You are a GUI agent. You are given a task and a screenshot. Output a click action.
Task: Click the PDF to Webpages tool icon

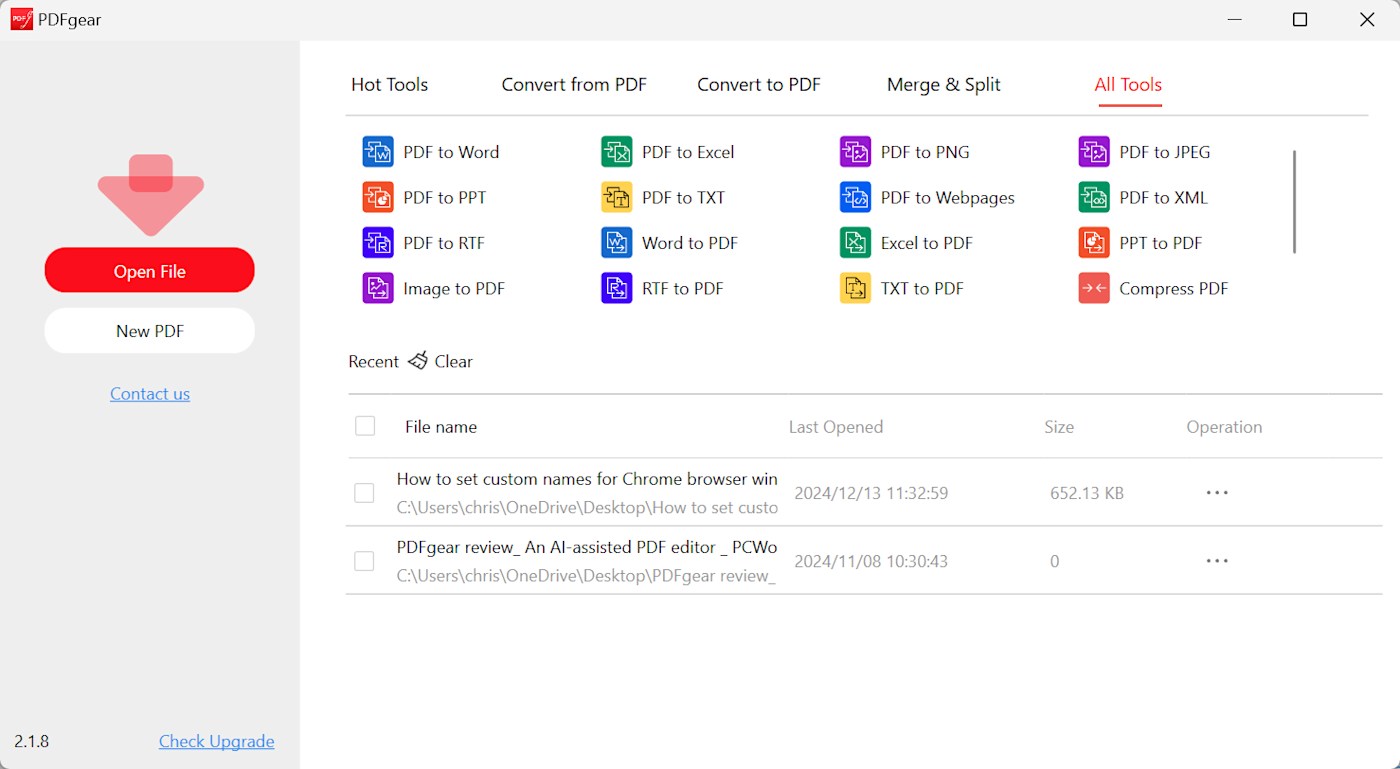click(855, 197)
